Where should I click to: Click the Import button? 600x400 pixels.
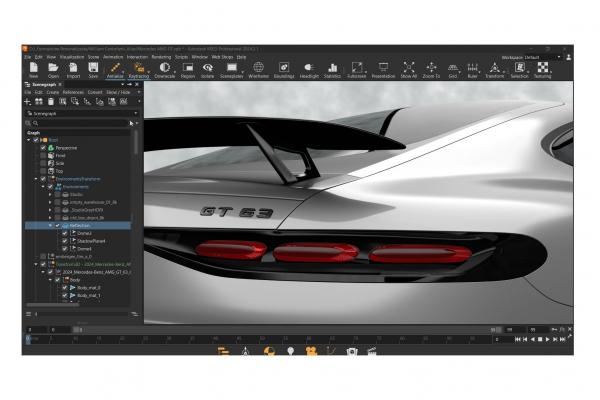[x=73, y=69]
